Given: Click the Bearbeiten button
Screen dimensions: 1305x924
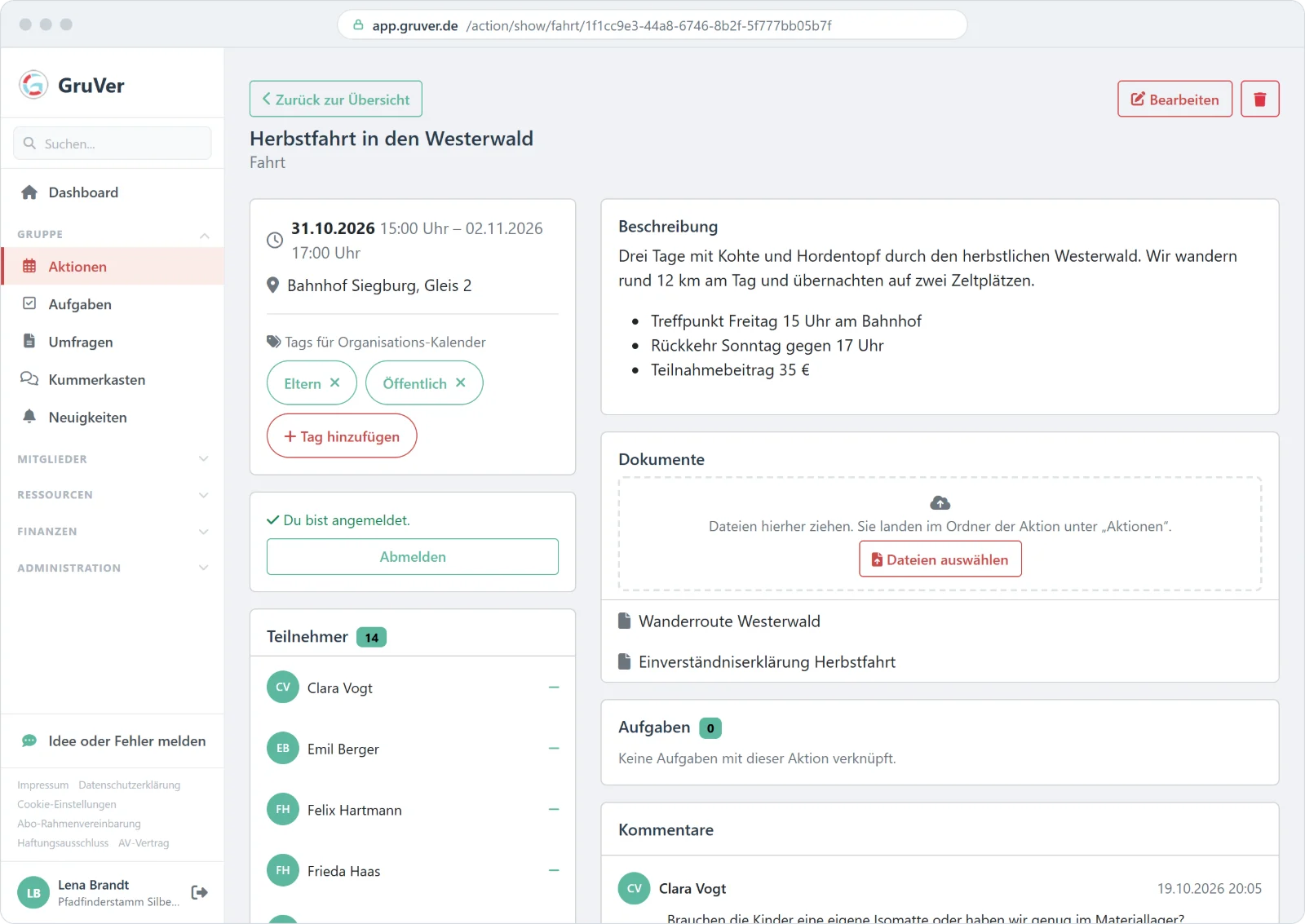Looking at the screenshot, I should tap(1174, 99).
